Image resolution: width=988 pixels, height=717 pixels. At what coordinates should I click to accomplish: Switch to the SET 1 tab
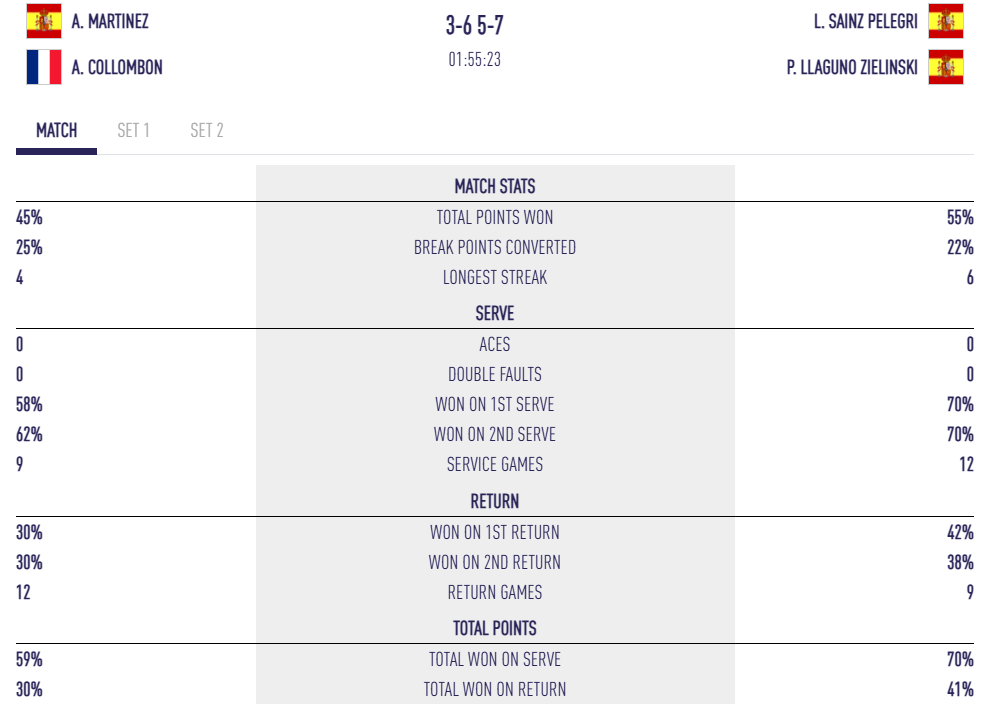[x=133, y=131]
